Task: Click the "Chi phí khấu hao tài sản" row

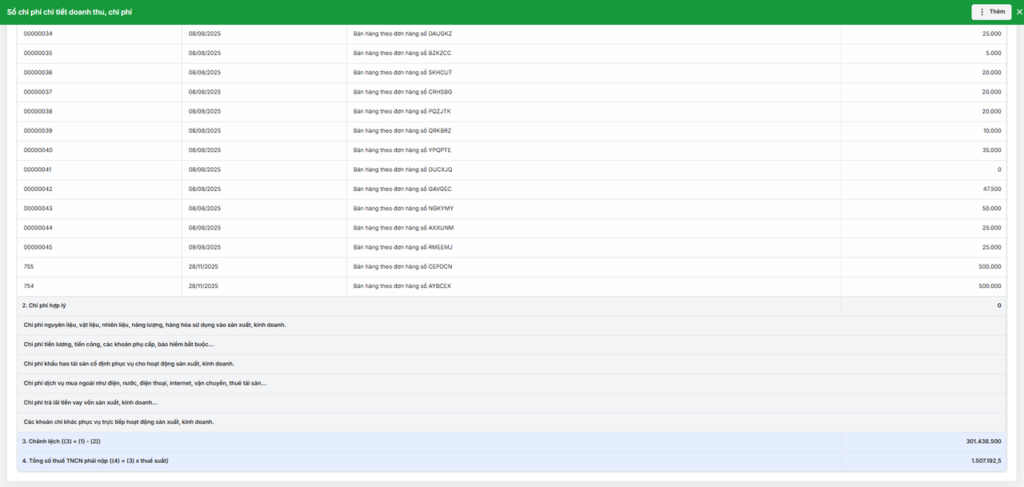Action: click(128, 364)
